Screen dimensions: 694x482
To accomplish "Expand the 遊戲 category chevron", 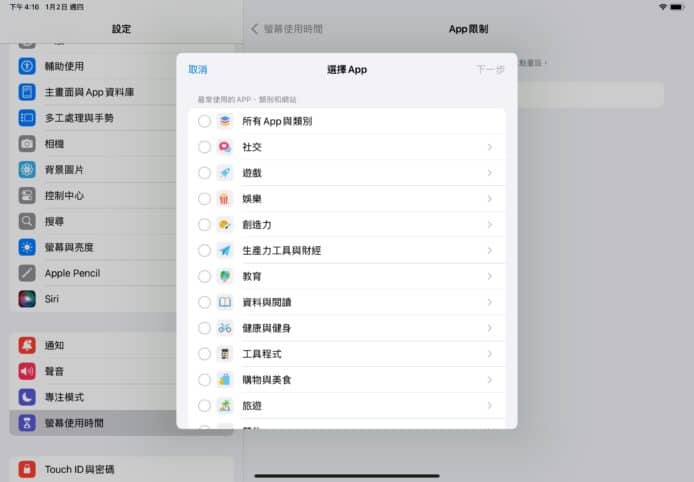I will pyautogui.click(x=489, y=173).
